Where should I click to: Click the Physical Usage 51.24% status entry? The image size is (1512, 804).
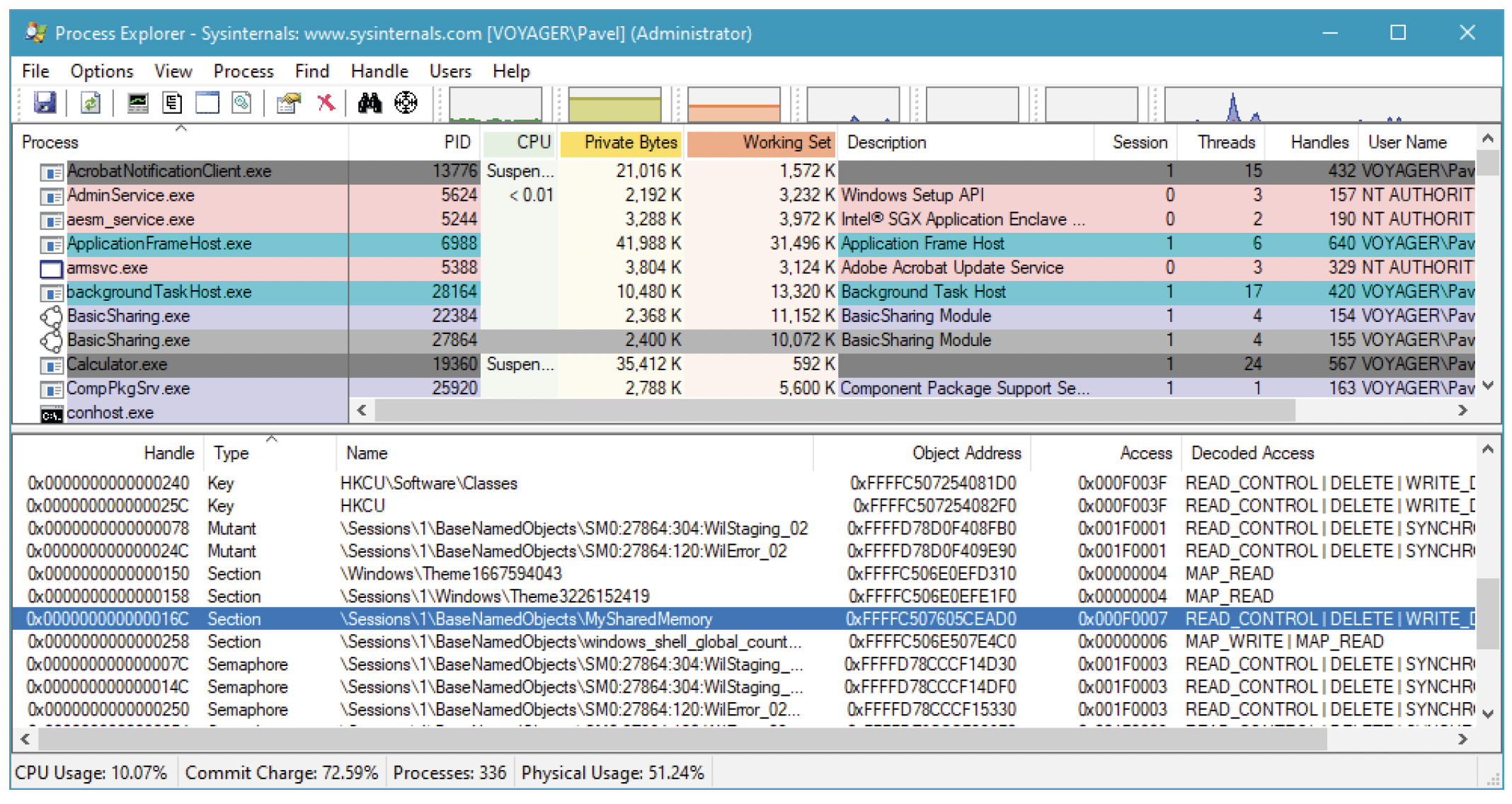(x=613, y=773)
